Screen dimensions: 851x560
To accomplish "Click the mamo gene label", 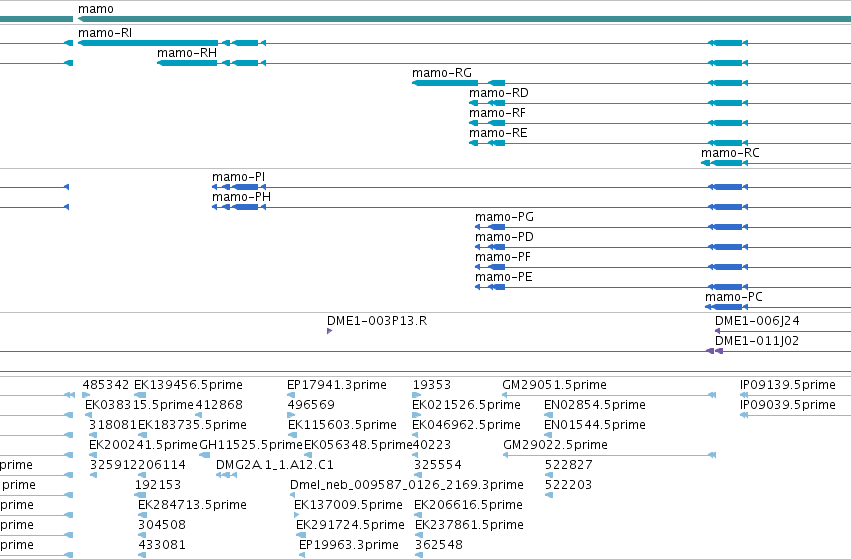I will tap(96, 9).
